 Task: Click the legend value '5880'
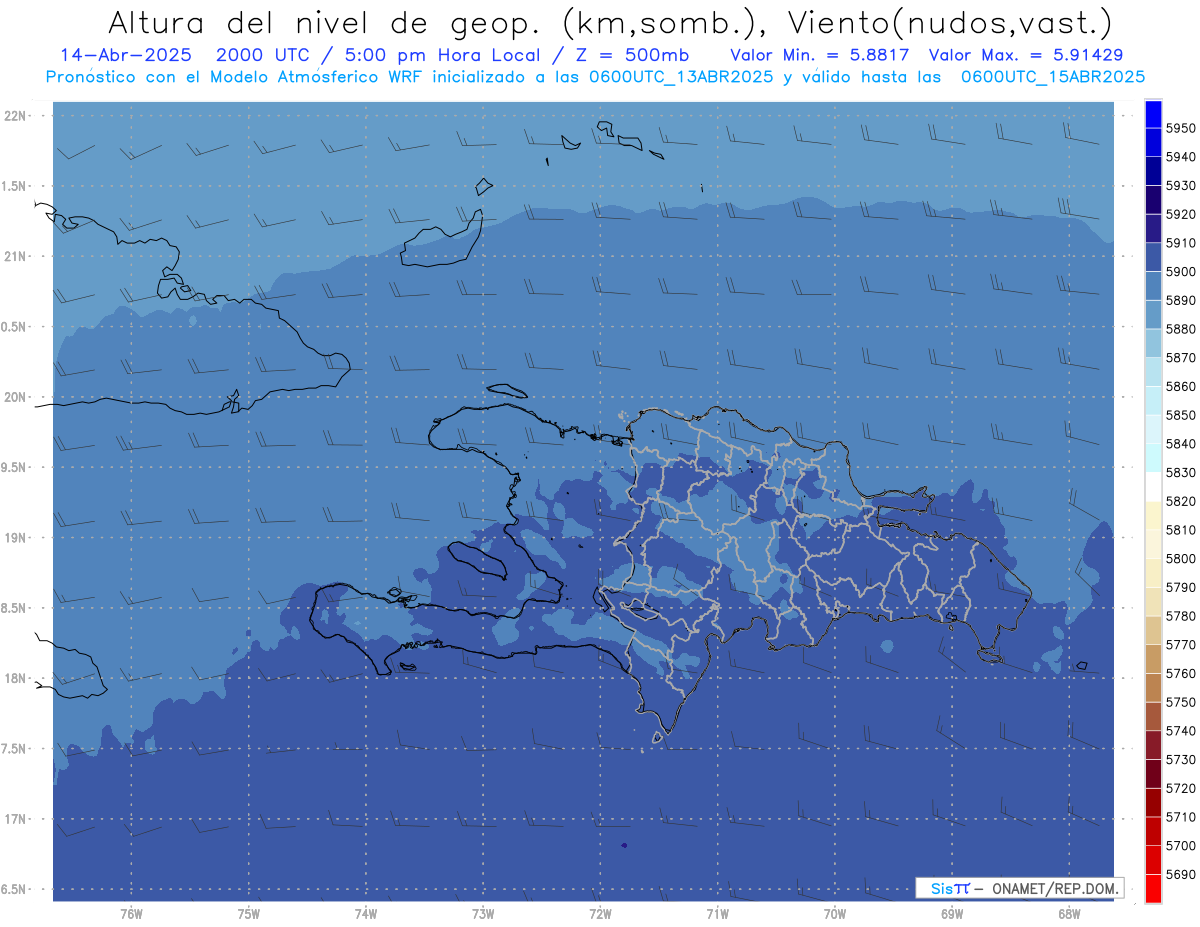pyautogui.click(x=1180, y=329)
